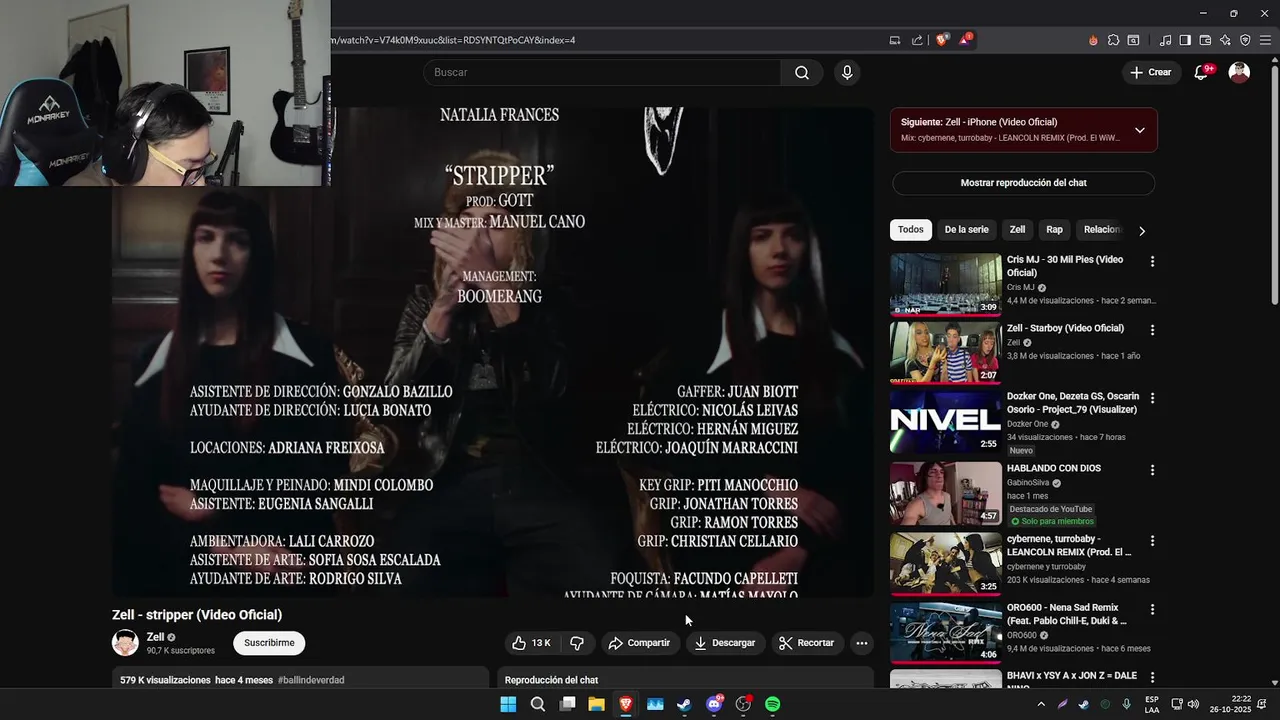This screenshot has width=1280, height=720.
Task: Click the Stripper video player area
Action: tap(493, 352)
